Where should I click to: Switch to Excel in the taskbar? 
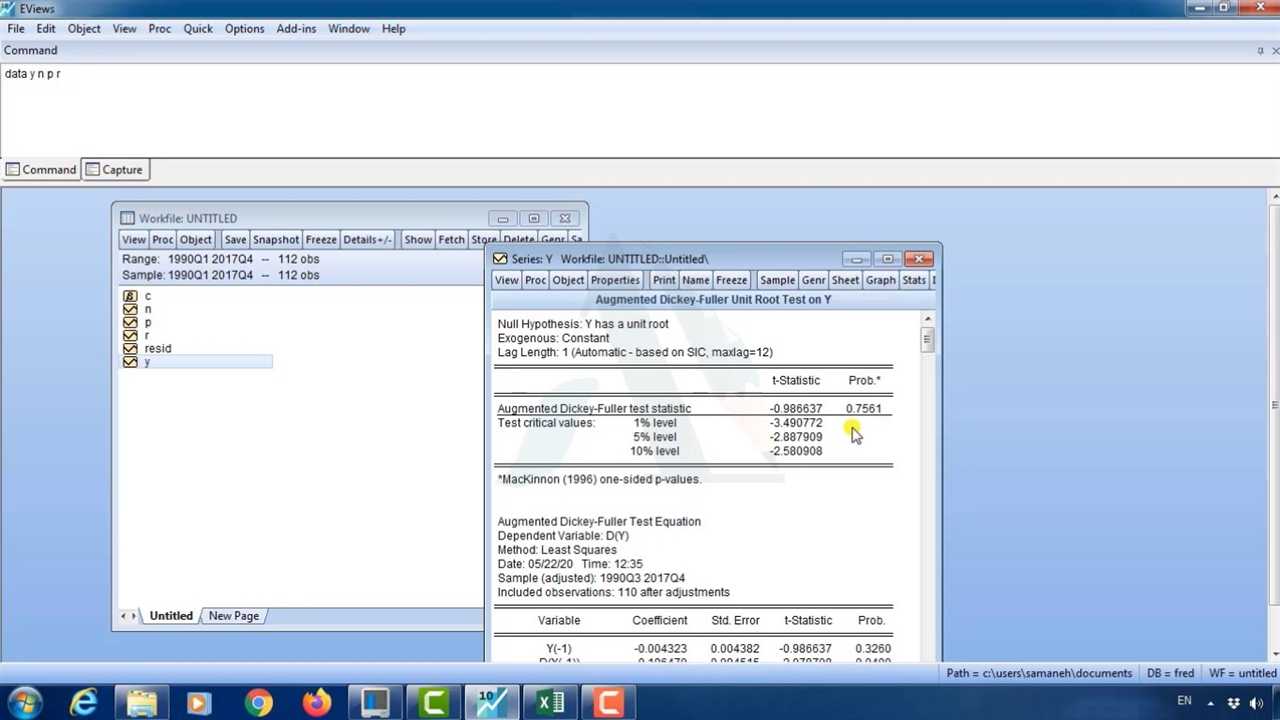point(550,703)
